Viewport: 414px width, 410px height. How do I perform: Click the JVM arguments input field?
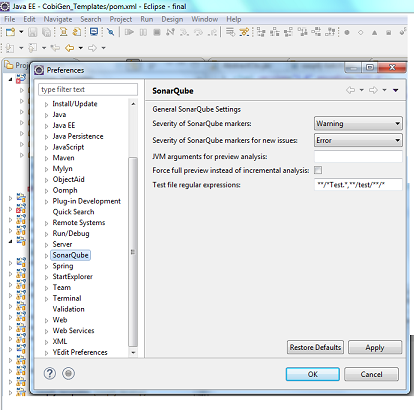tap(358, 156)
